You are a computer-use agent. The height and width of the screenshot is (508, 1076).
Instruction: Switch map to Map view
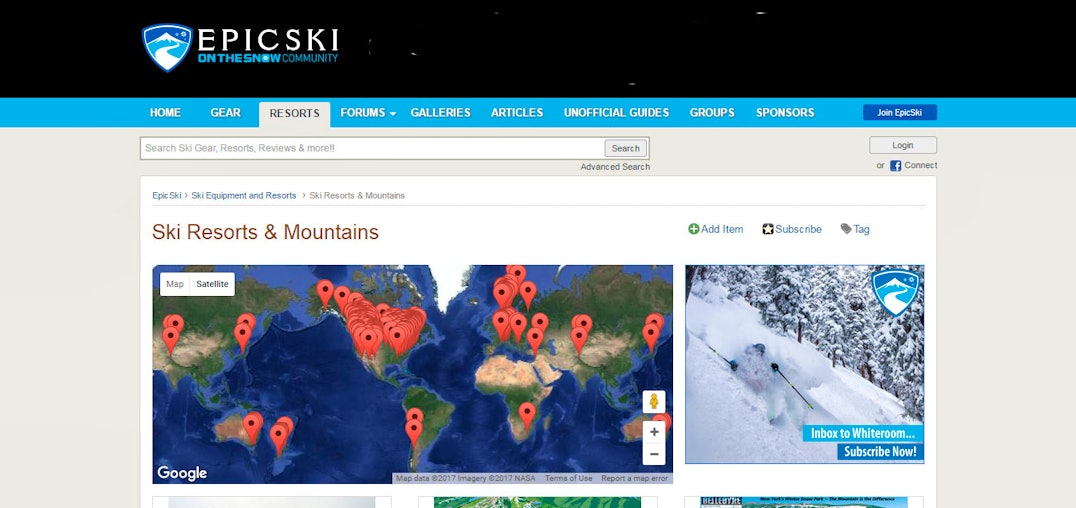175,284
